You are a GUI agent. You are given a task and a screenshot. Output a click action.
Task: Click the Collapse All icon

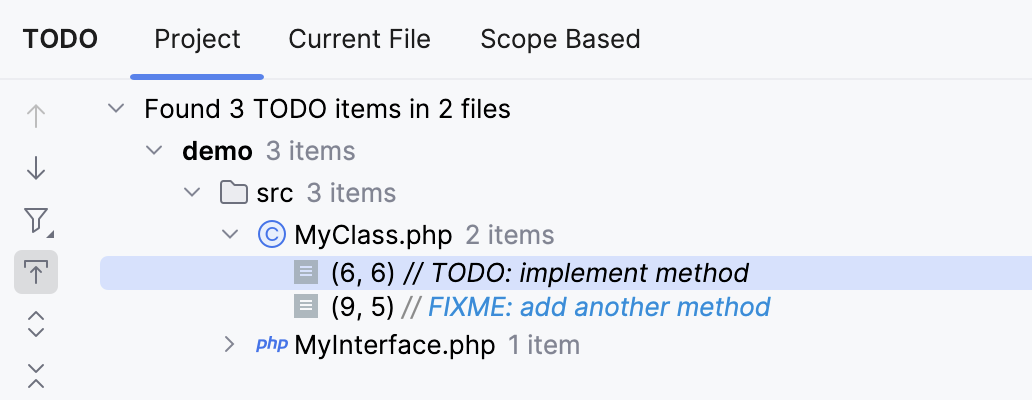click(x=36, y=375)
